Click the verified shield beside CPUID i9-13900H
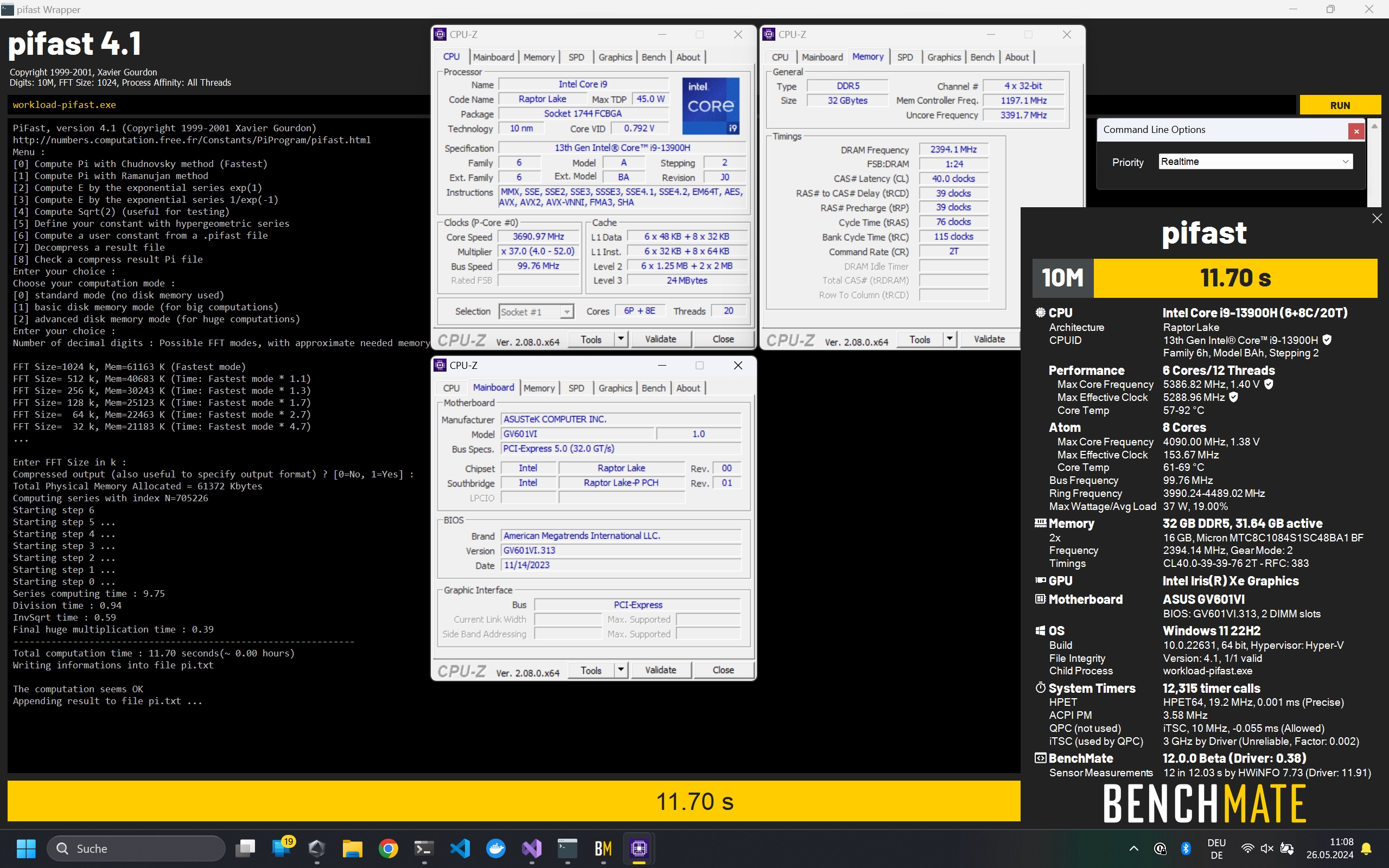Screen dimensions: 1389x868 (1327, 340)
